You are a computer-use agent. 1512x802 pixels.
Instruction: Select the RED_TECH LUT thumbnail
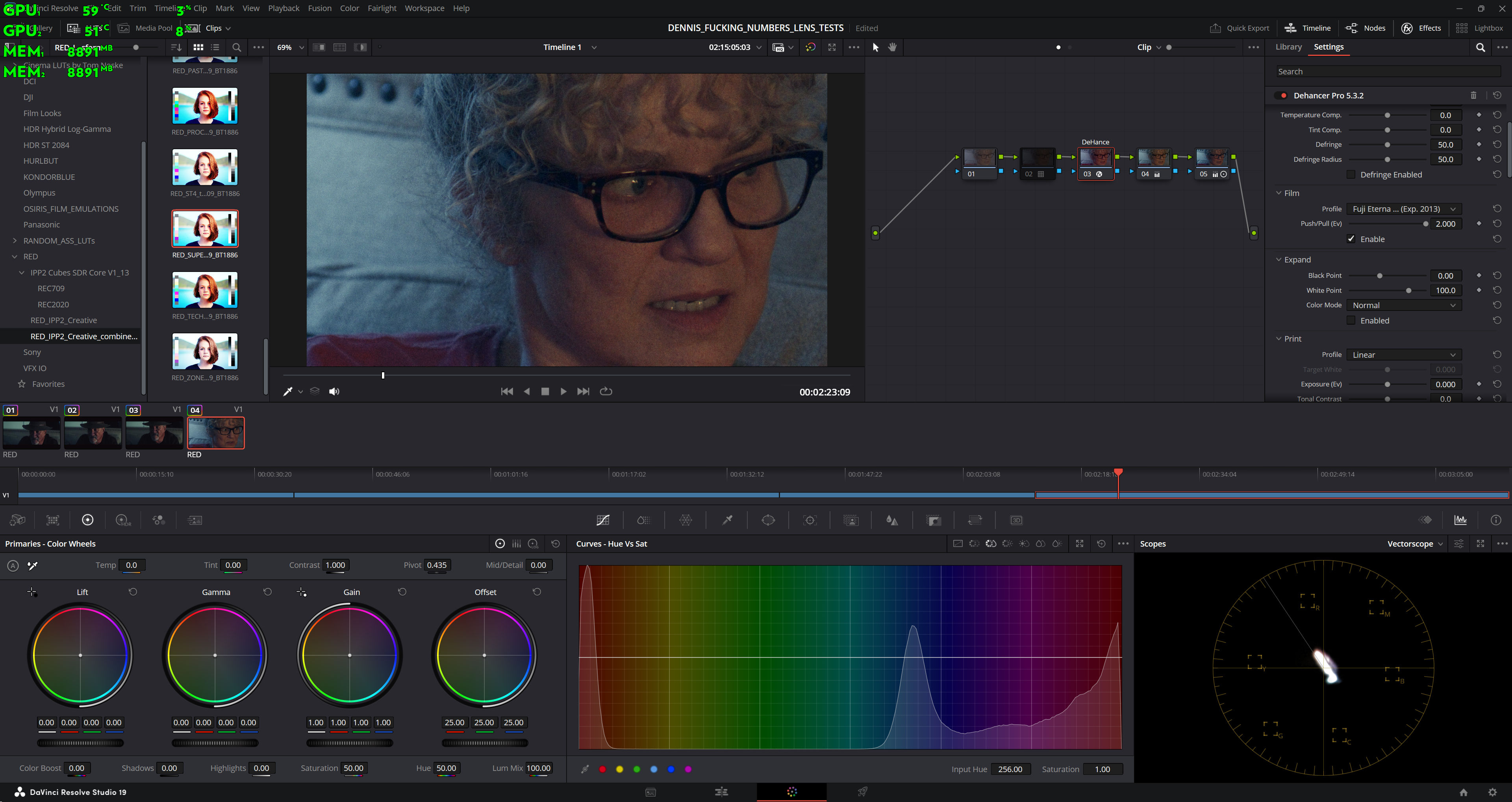click(205, 290)
